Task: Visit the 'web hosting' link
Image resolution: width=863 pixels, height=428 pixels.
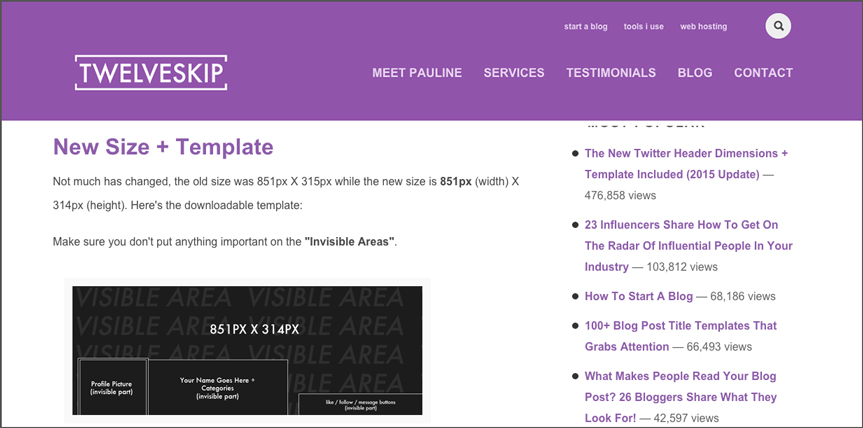Action: pos(703,26)
